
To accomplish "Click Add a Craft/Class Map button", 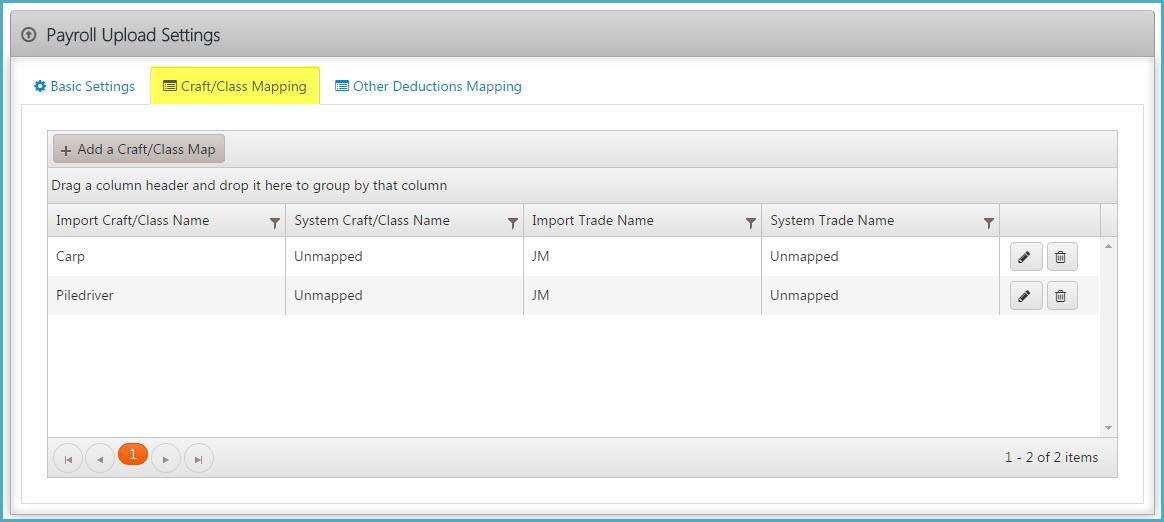I will click(139, 149).
